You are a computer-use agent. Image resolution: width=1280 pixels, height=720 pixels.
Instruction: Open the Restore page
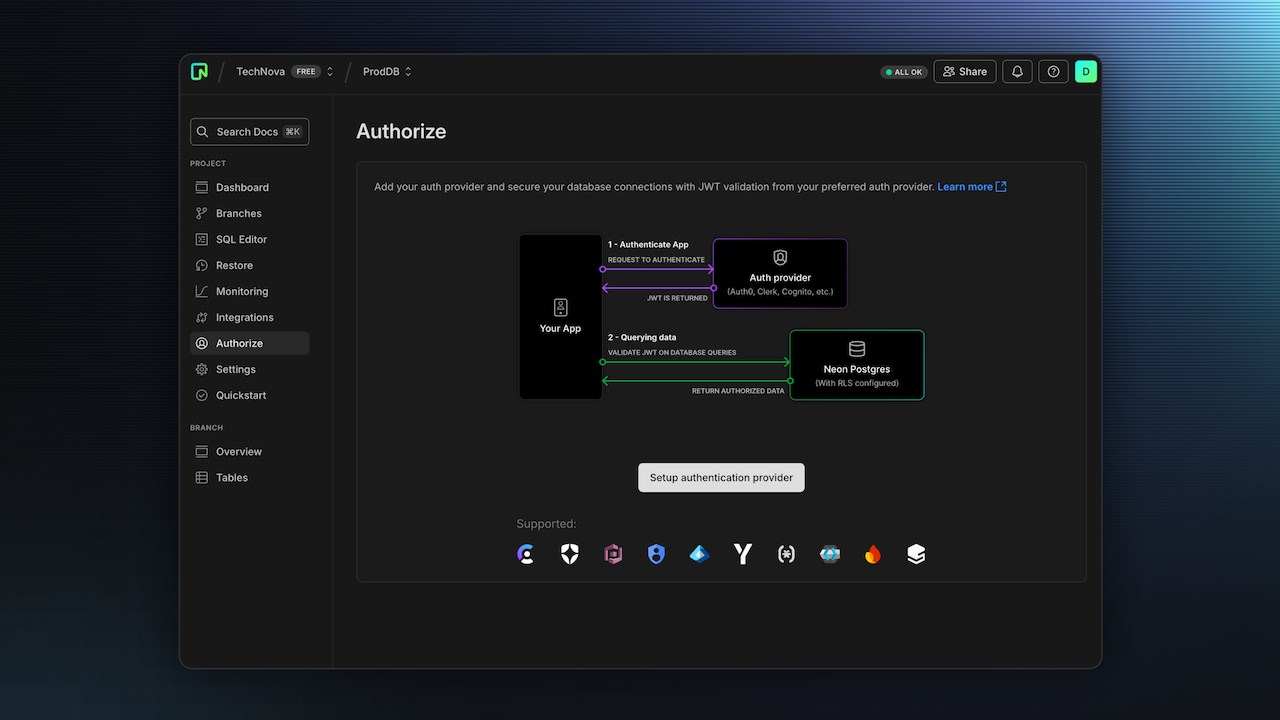pos(250,265)
